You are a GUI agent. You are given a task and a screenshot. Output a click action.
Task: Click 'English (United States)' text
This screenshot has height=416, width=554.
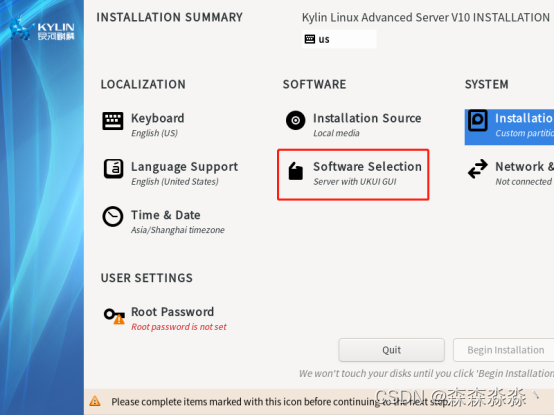tap(175, 182)
